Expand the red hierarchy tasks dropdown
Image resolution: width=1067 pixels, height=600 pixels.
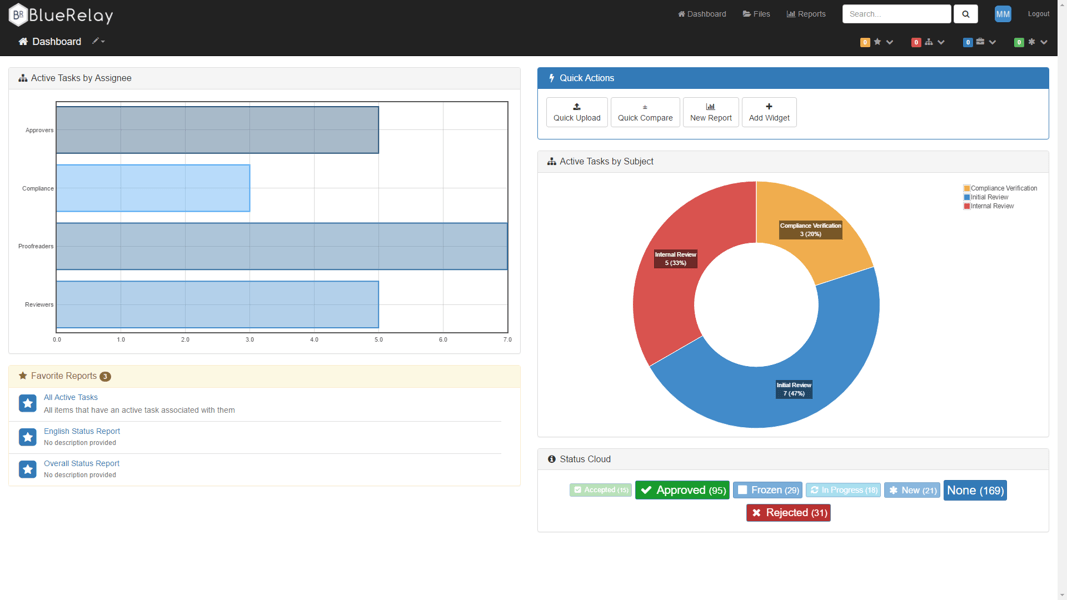(x=929, y=42)
